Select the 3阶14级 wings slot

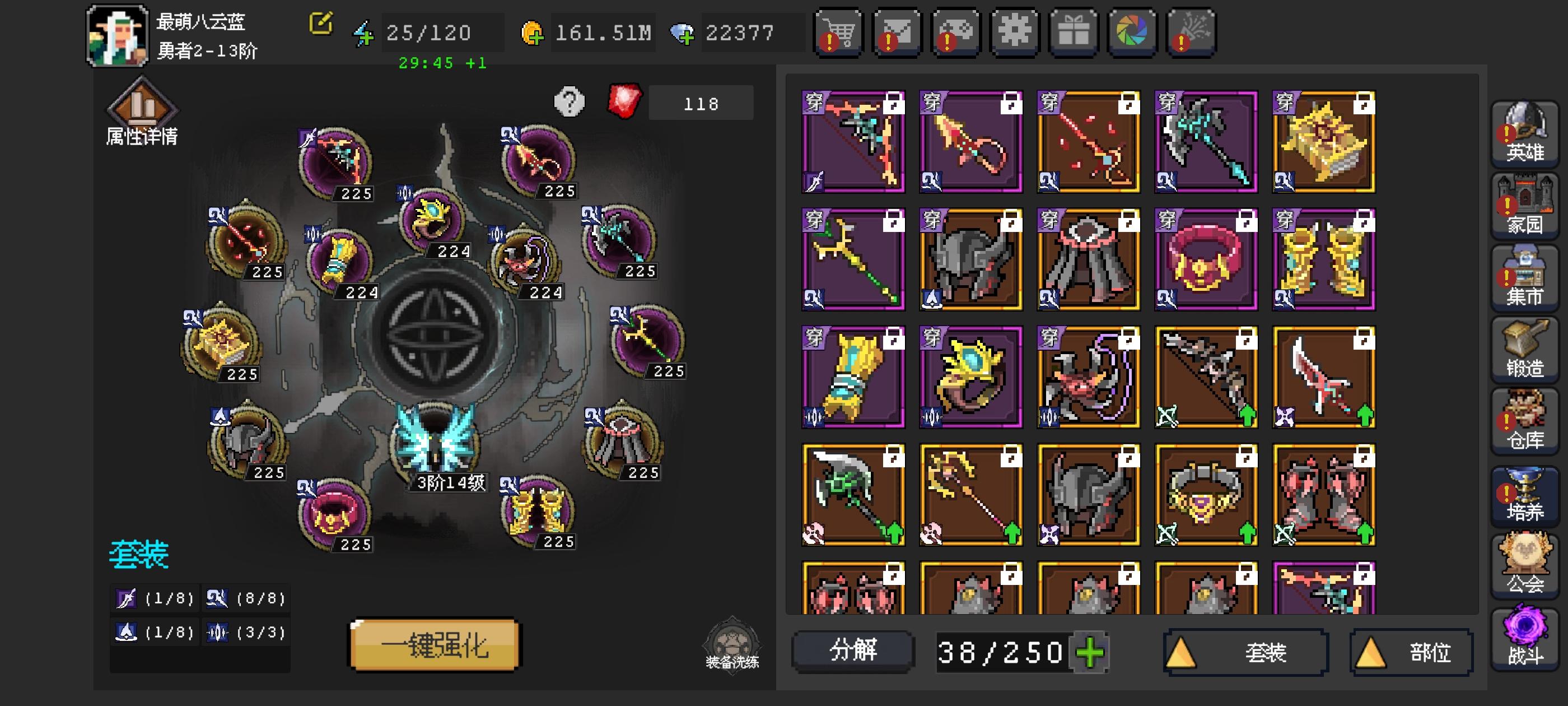(x=435, y=445)
